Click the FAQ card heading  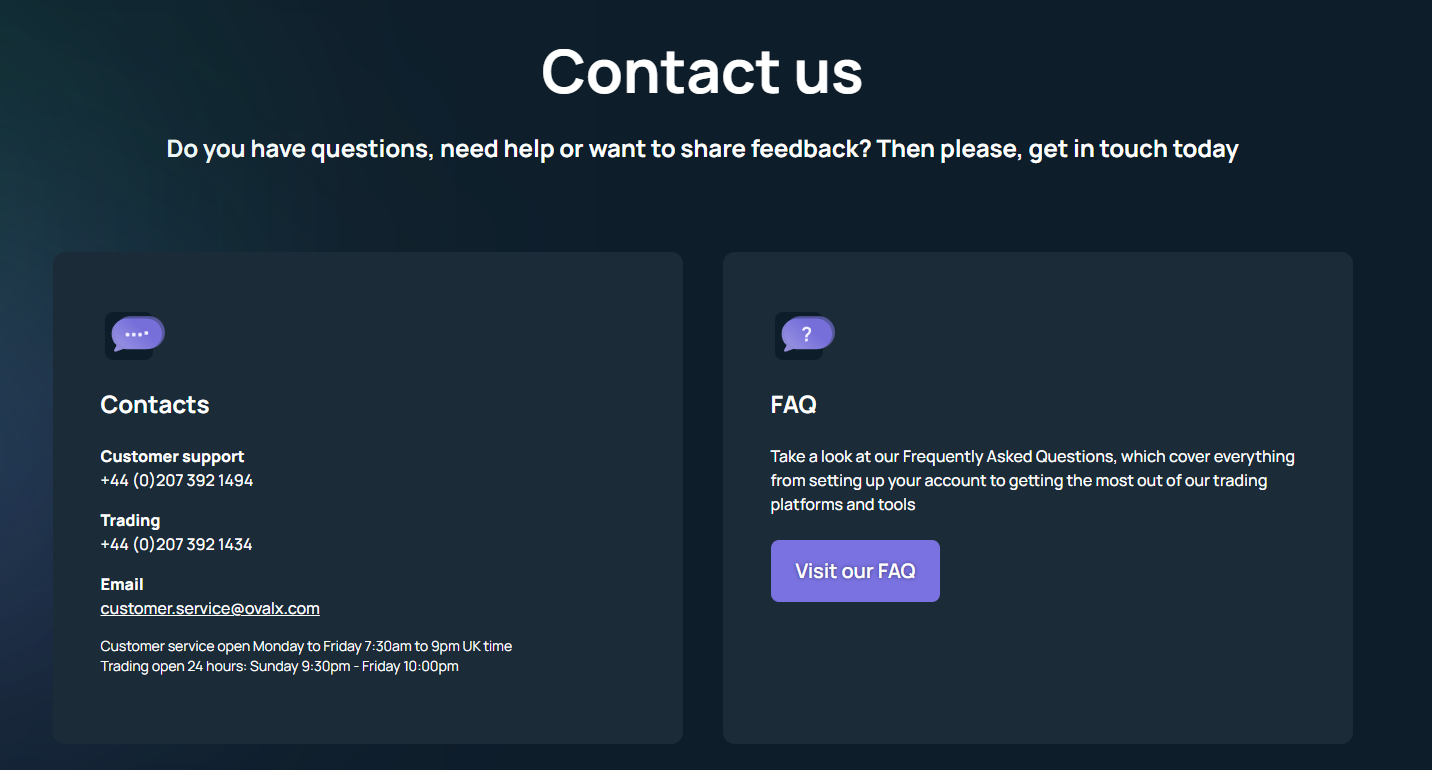pos(794,404)
